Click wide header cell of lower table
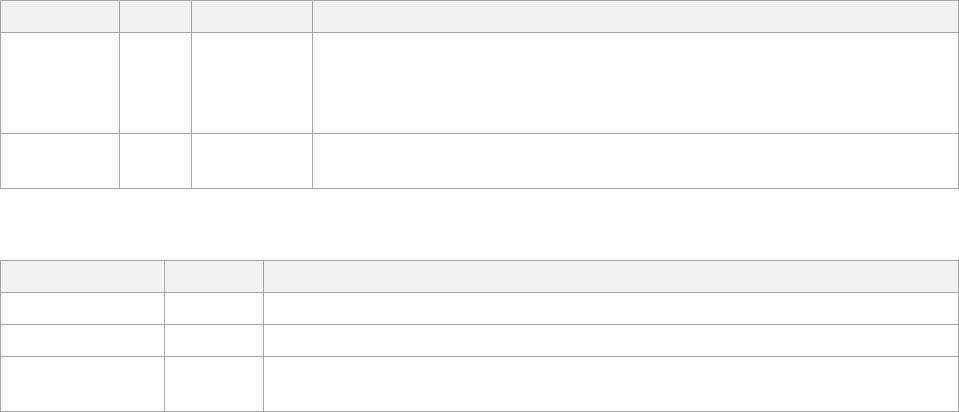959x412 pixels. (x=609, y=276)
